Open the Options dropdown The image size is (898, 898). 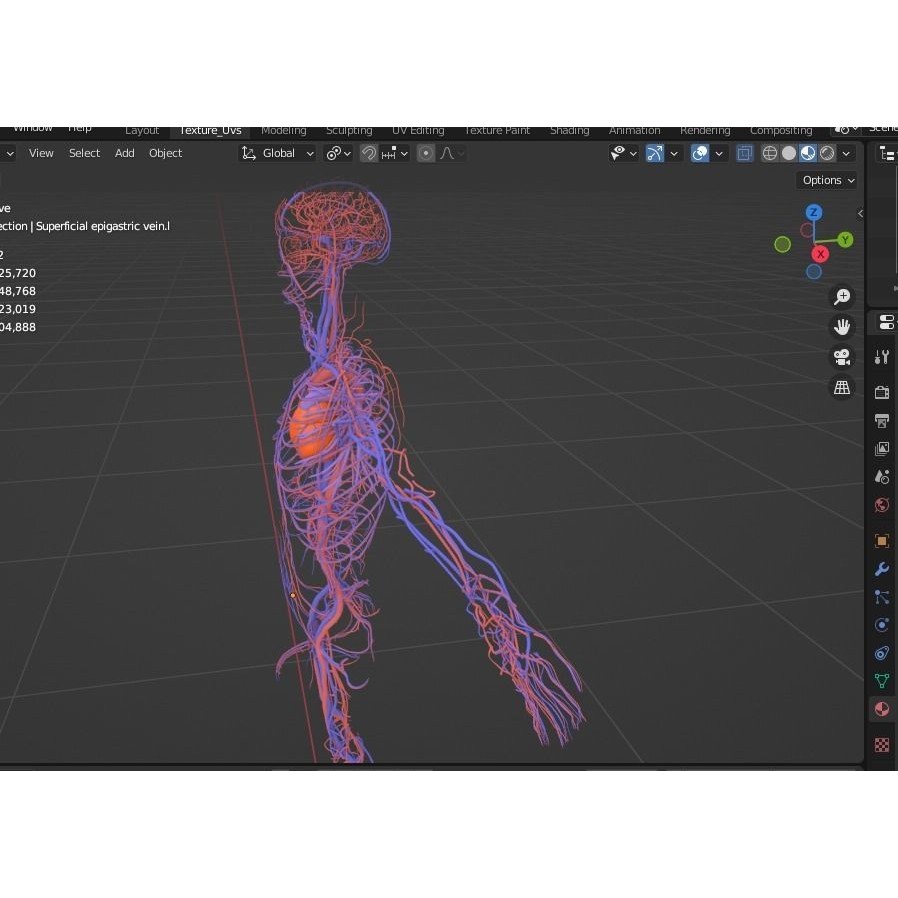tap(826, 180)
